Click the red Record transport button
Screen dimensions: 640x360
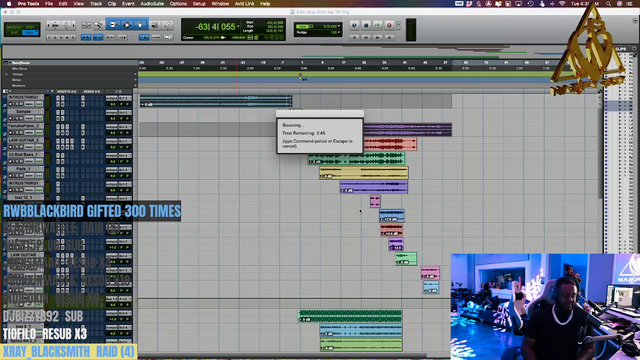(x=389, y=26)
